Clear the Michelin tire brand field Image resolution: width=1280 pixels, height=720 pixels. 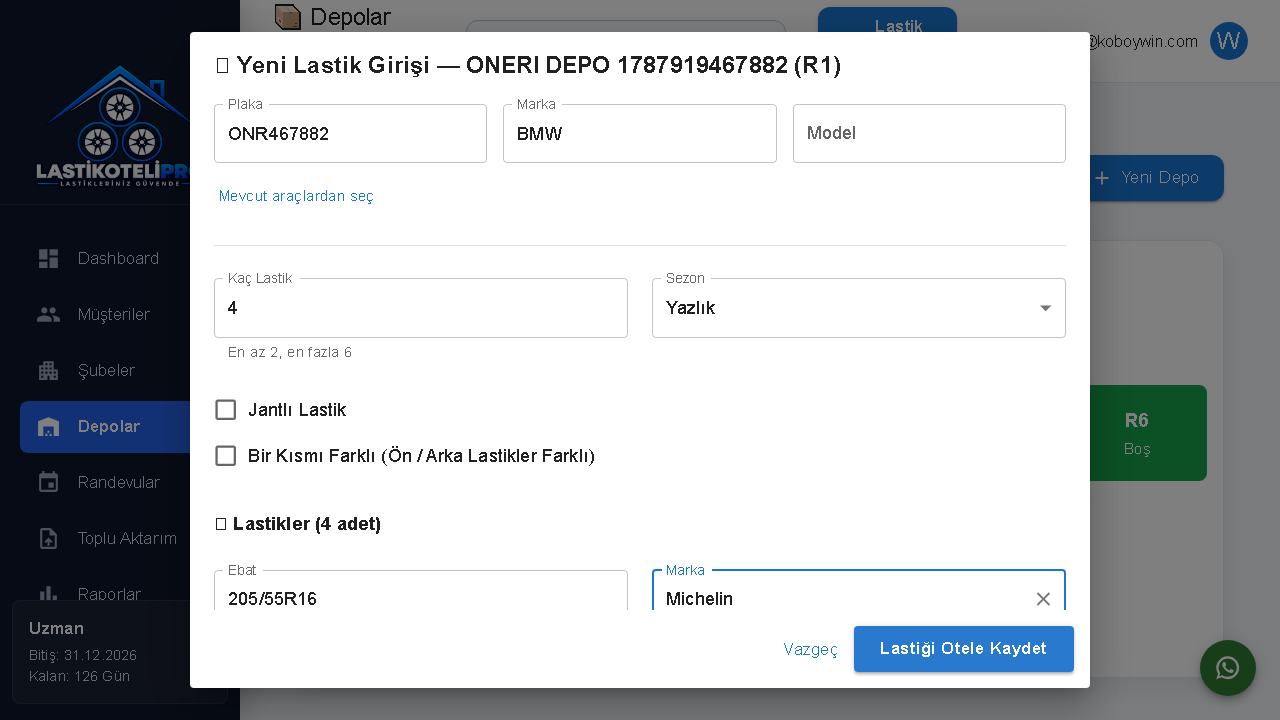(1043, 599)
